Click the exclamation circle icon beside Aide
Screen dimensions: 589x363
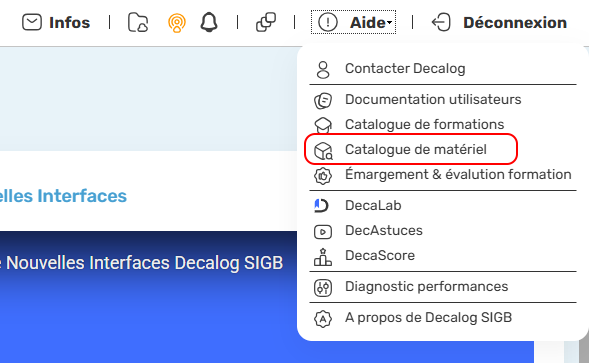pyautogui.click(x=328, y=22)
